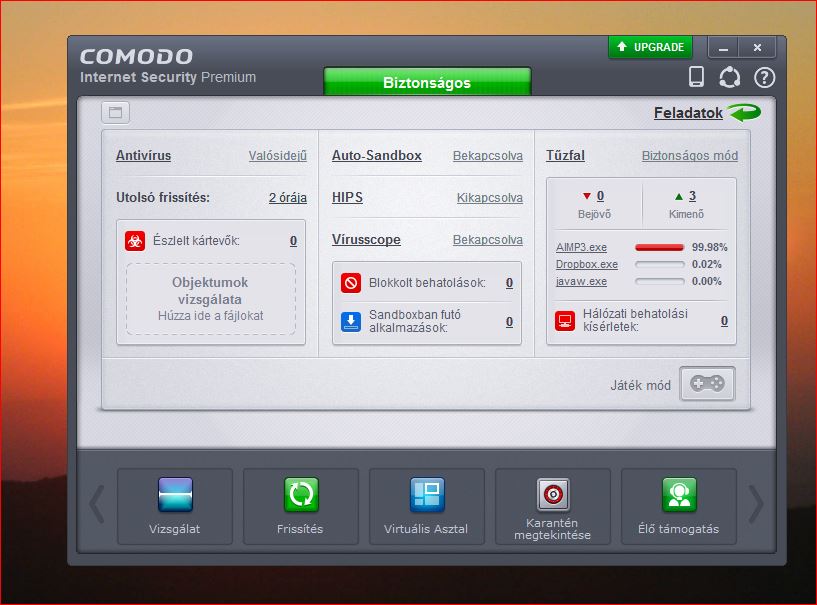Click the 2 órája last update link
The image size is (817, 605).
(x=288, y=197)
